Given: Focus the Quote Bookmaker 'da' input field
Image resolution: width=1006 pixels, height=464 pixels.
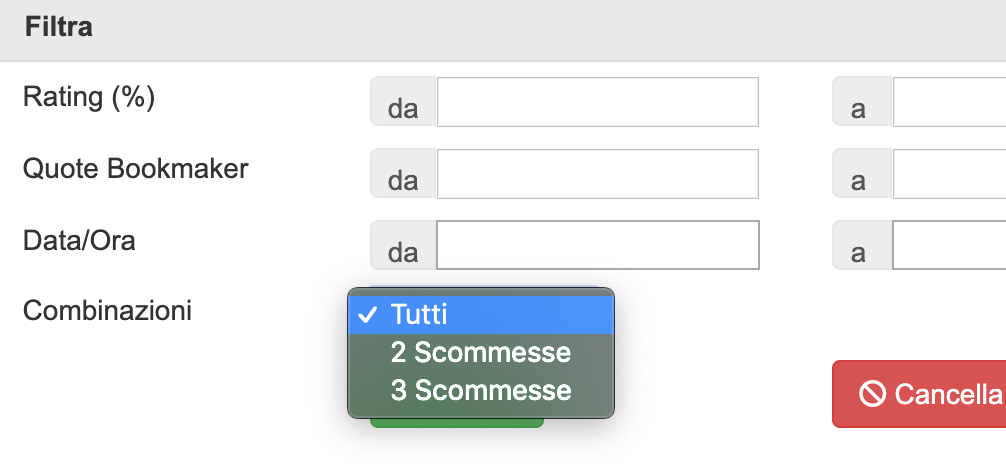Looking at the screenshot, I should point(598,174).
